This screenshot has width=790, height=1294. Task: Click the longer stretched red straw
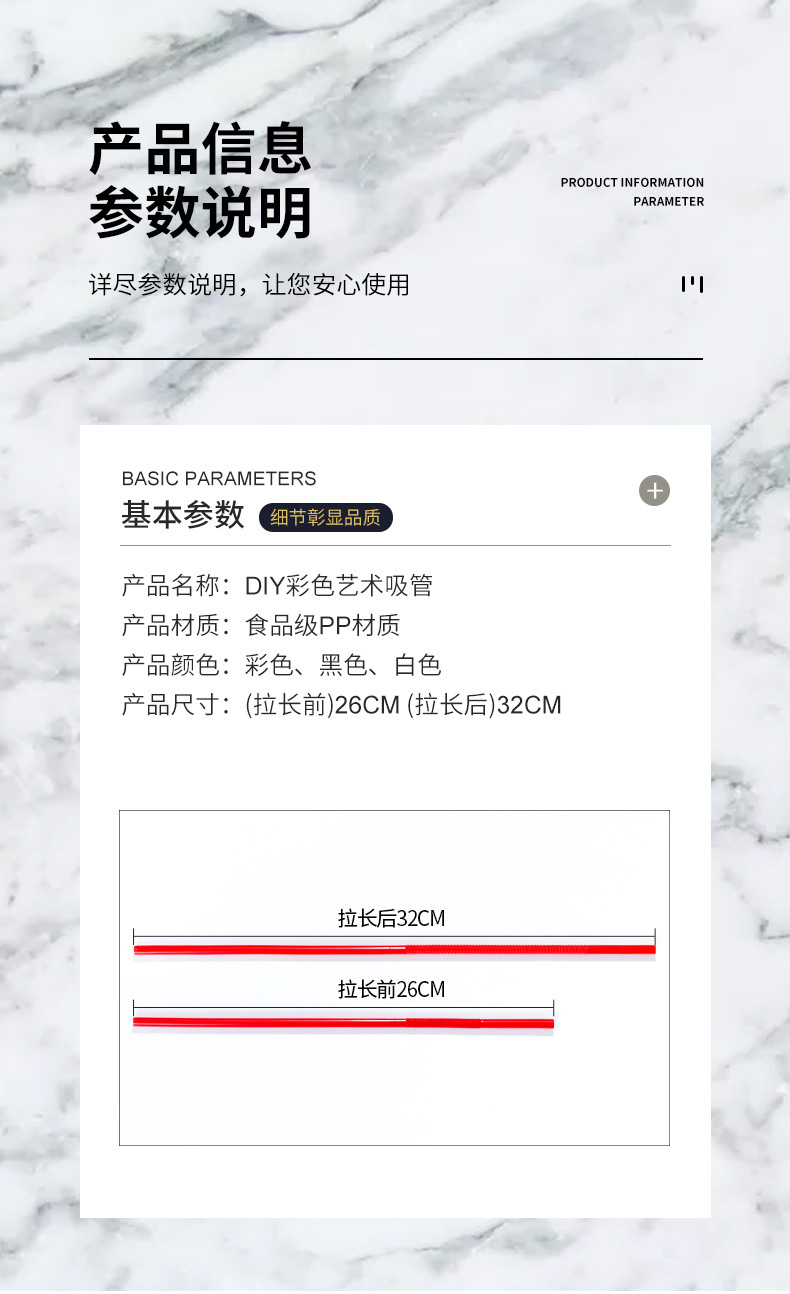394,949
